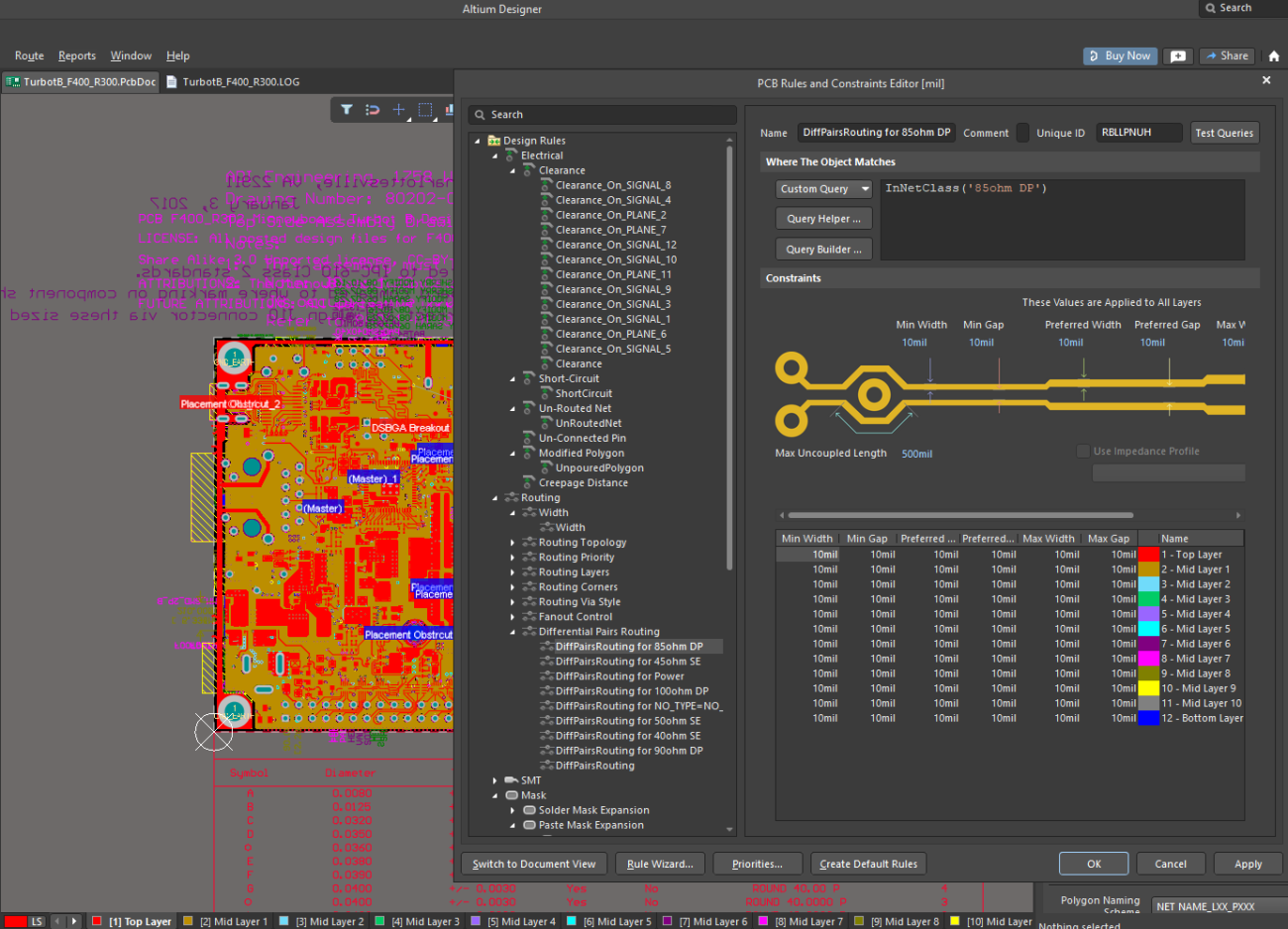Viewport: 1288px width, 929px height.
Task: Click the Share button with arrow icon
Action: (x=1227, y=56)
